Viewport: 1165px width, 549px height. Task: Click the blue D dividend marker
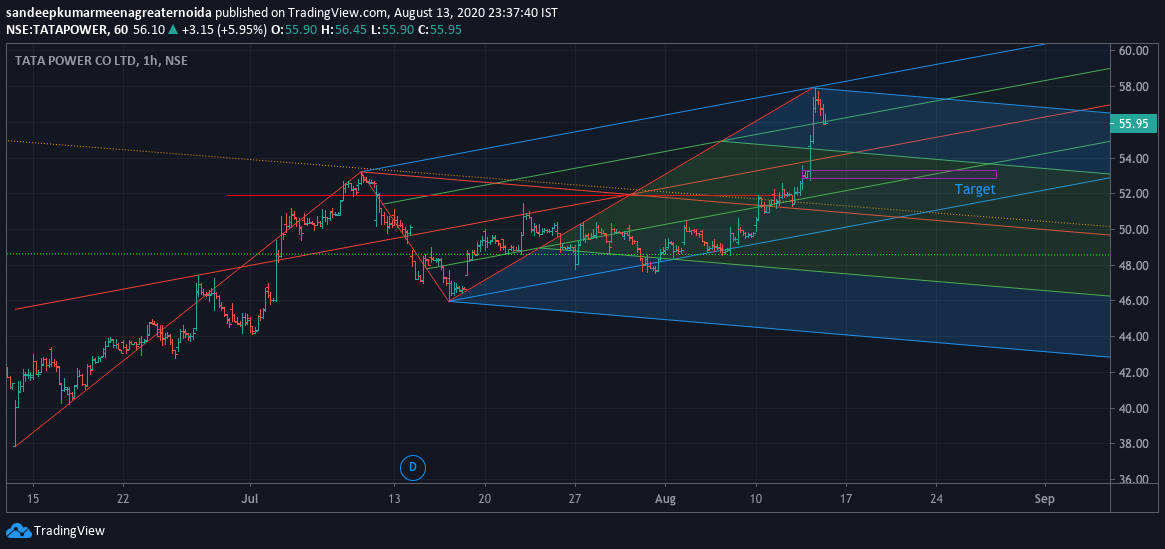(x=412, y=467)
